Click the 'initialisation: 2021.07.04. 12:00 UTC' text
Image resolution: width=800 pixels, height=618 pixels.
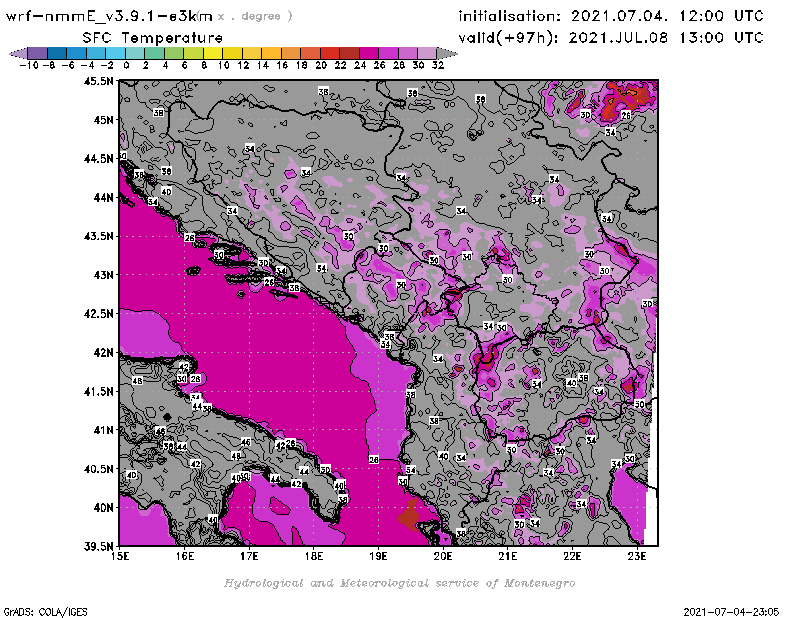[611, 16]
